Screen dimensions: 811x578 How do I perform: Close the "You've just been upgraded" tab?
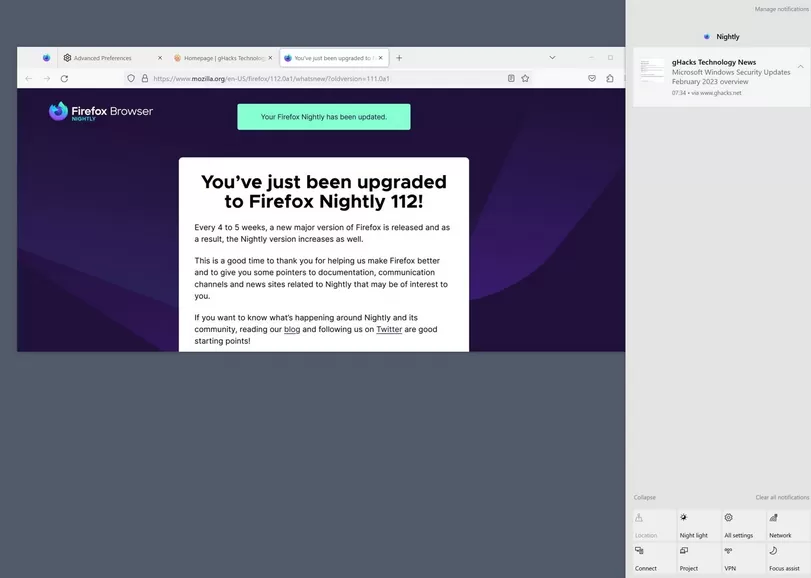[381, 58]
